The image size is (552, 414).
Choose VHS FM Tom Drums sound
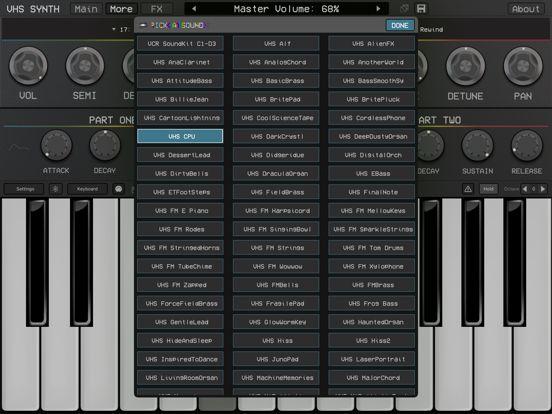372,248
